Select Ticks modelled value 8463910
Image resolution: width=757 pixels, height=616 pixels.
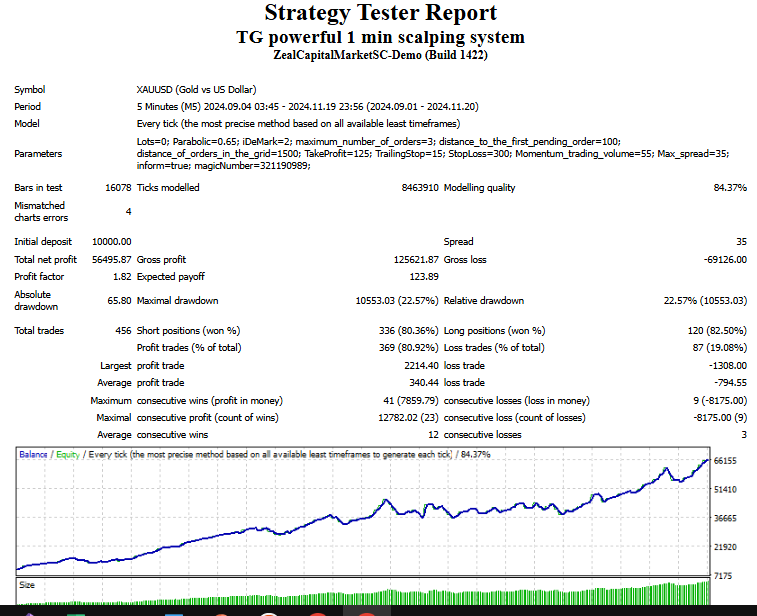(420, 188)
